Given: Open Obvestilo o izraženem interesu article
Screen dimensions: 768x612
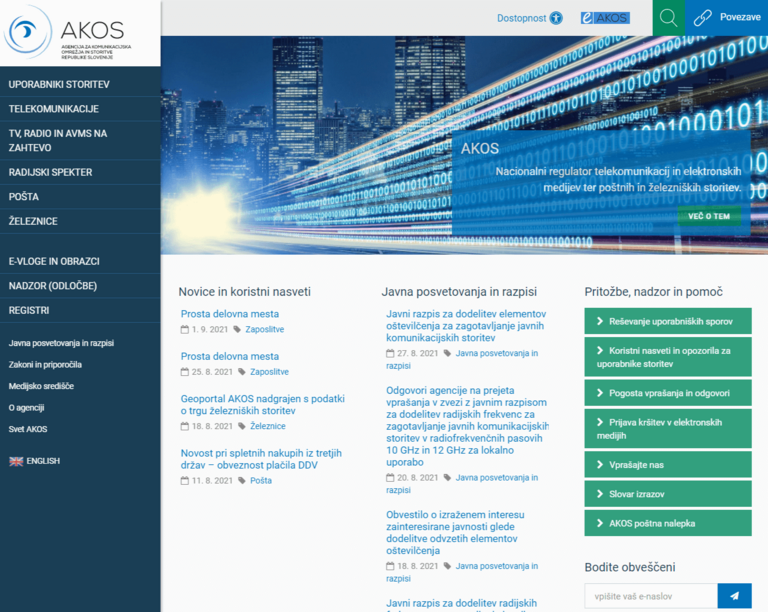Looking at the screenshot, I should tap(455, 533).
